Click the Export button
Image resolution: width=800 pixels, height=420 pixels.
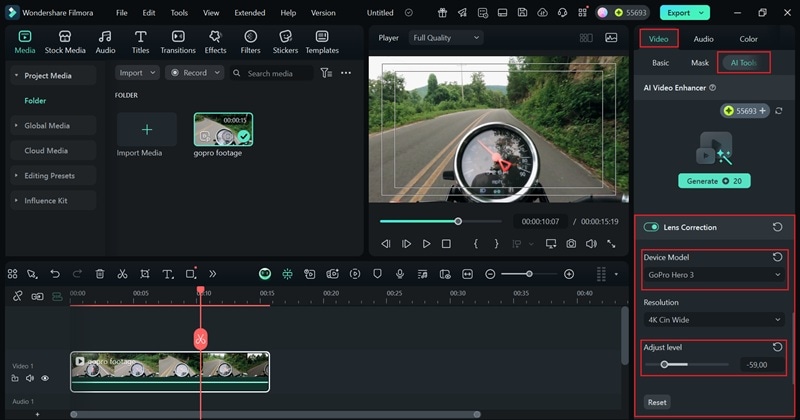pyautogui.click(x=685, y=13)
